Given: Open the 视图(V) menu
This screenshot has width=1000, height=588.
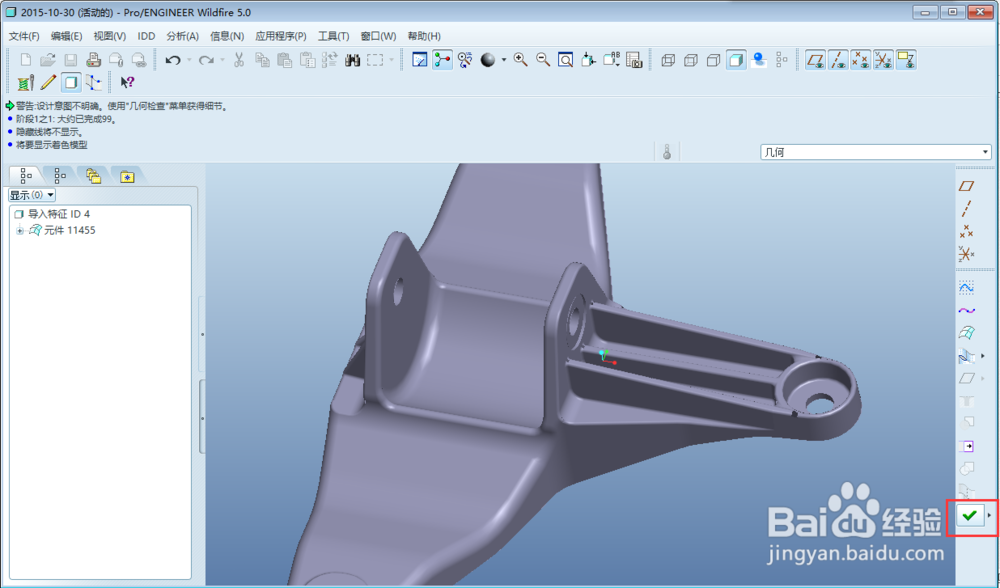Looking at the screenshot, I should pyautogui.click(x=109, y=36).
